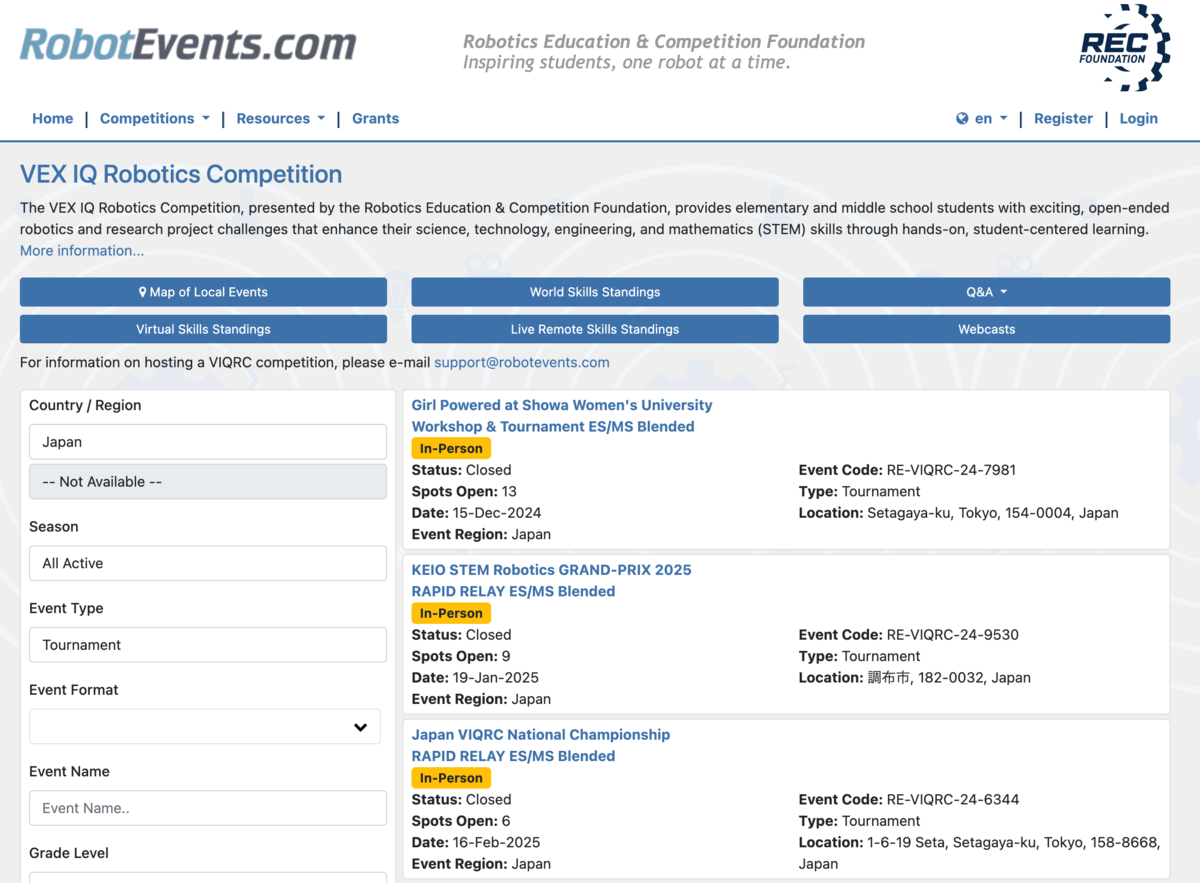Open the Country / Region selector showing Japan
Viewport: 1200px width, 883px height.
(208, 442)
